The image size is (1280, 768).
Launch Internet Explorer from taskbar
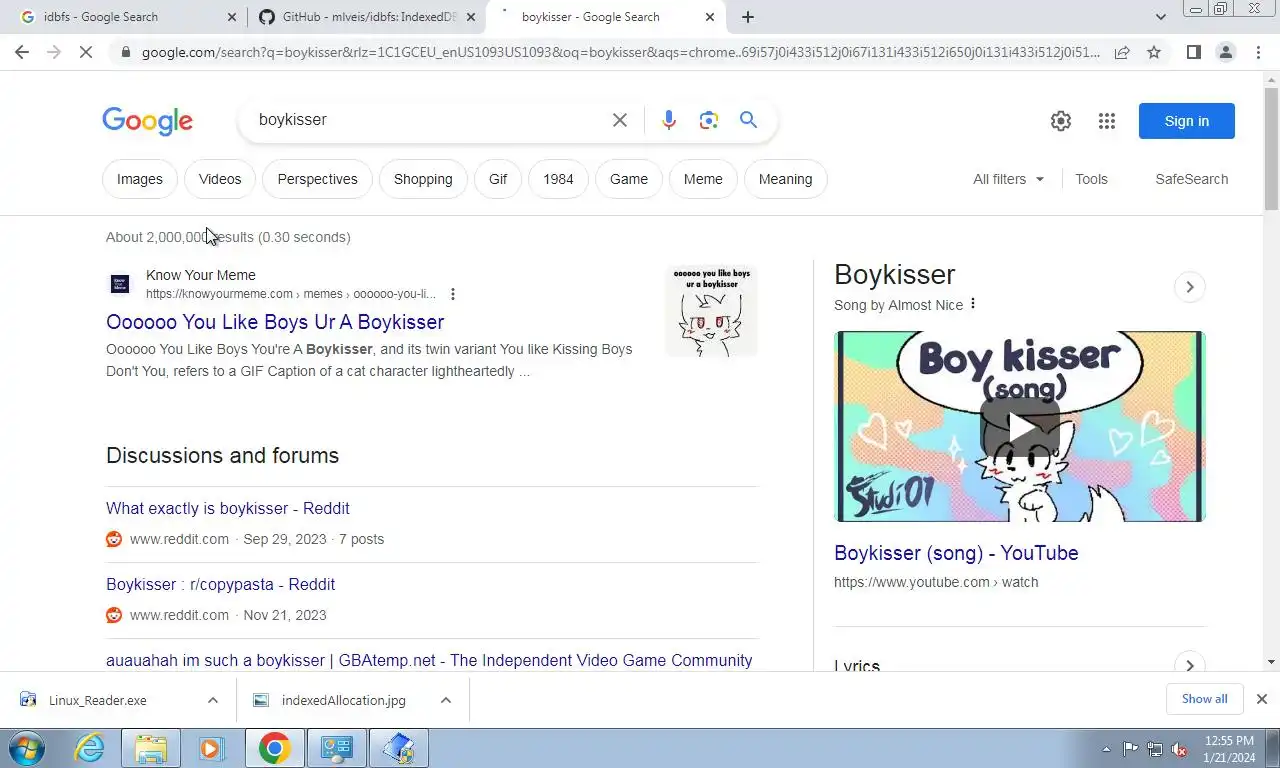point(89,748)
